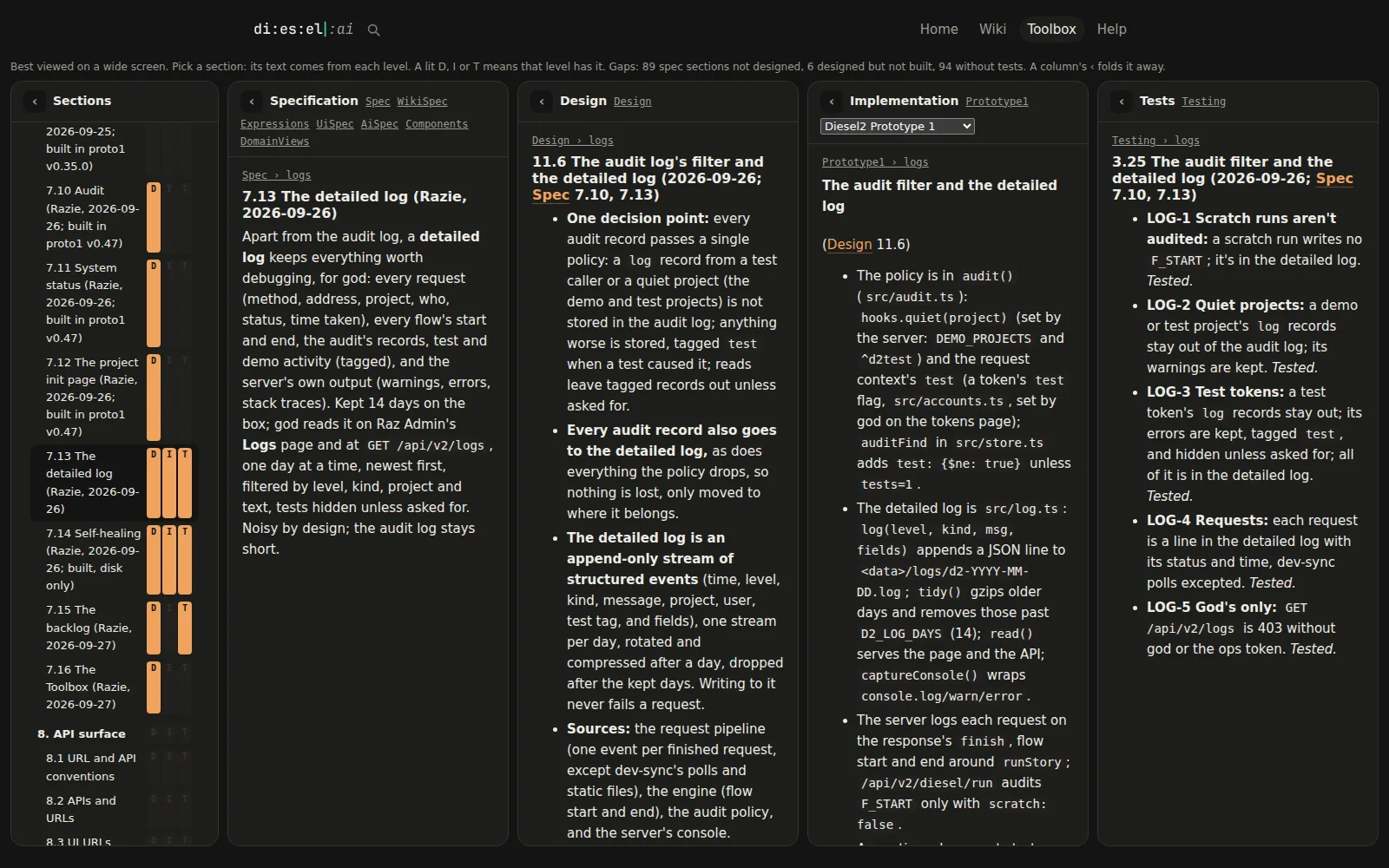Screen dimensions: 1389x868
Task: Follow the Expressions link
Action: (x=274, y=124)
